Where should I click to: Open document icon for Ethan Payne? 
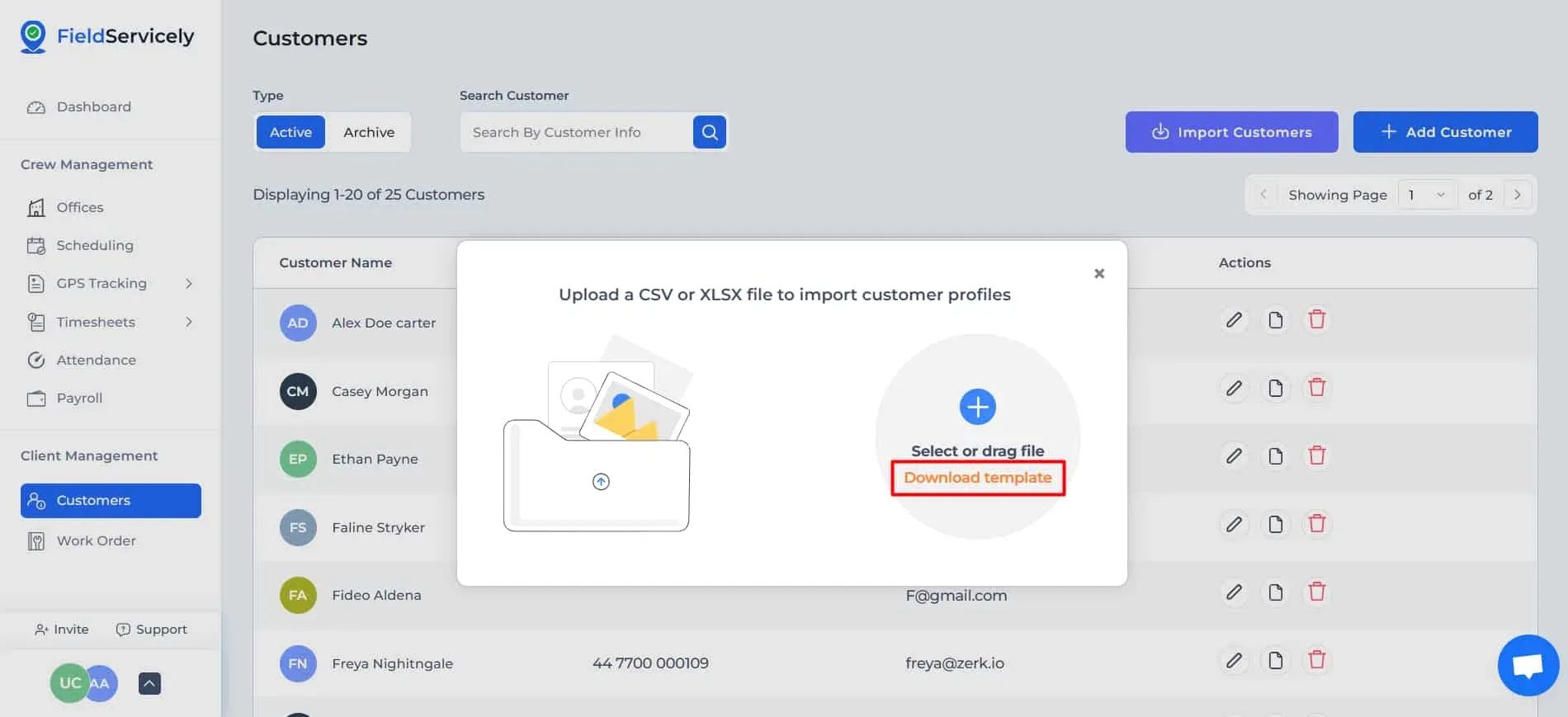[1275, 456]
